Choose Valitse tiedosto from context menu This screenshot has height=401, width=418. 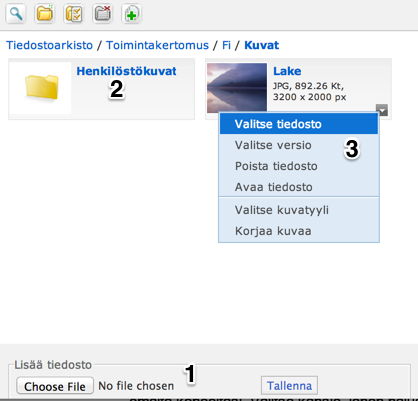tap(299, 124)
